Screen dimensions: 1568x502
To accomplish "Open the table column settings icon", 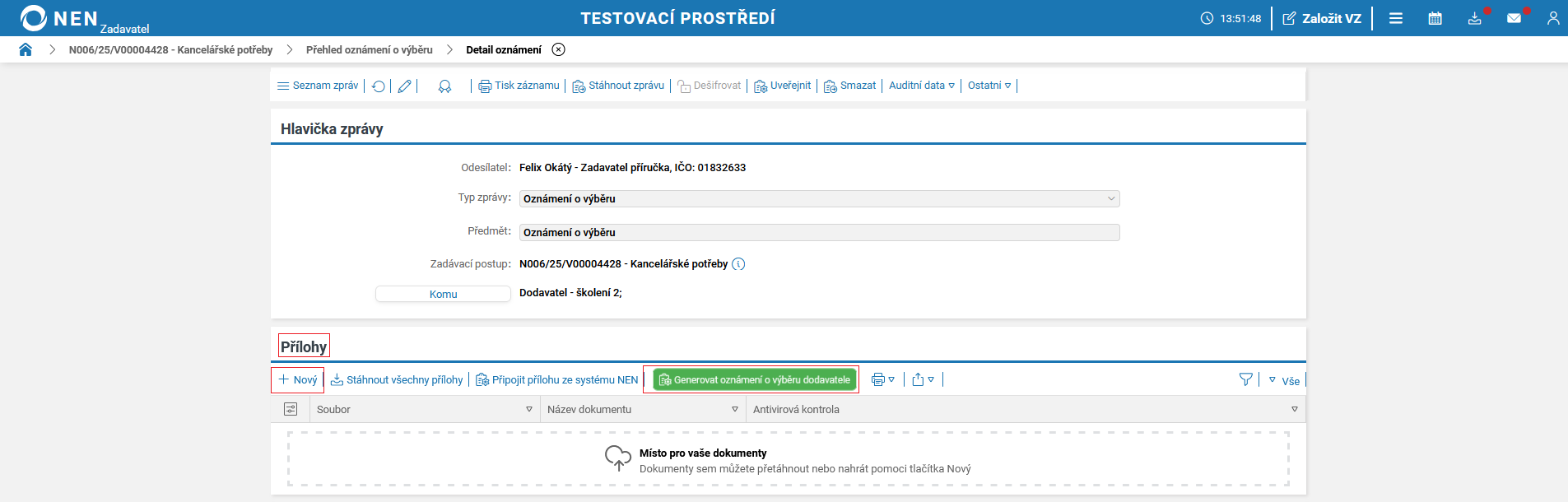I will [291, 409].
